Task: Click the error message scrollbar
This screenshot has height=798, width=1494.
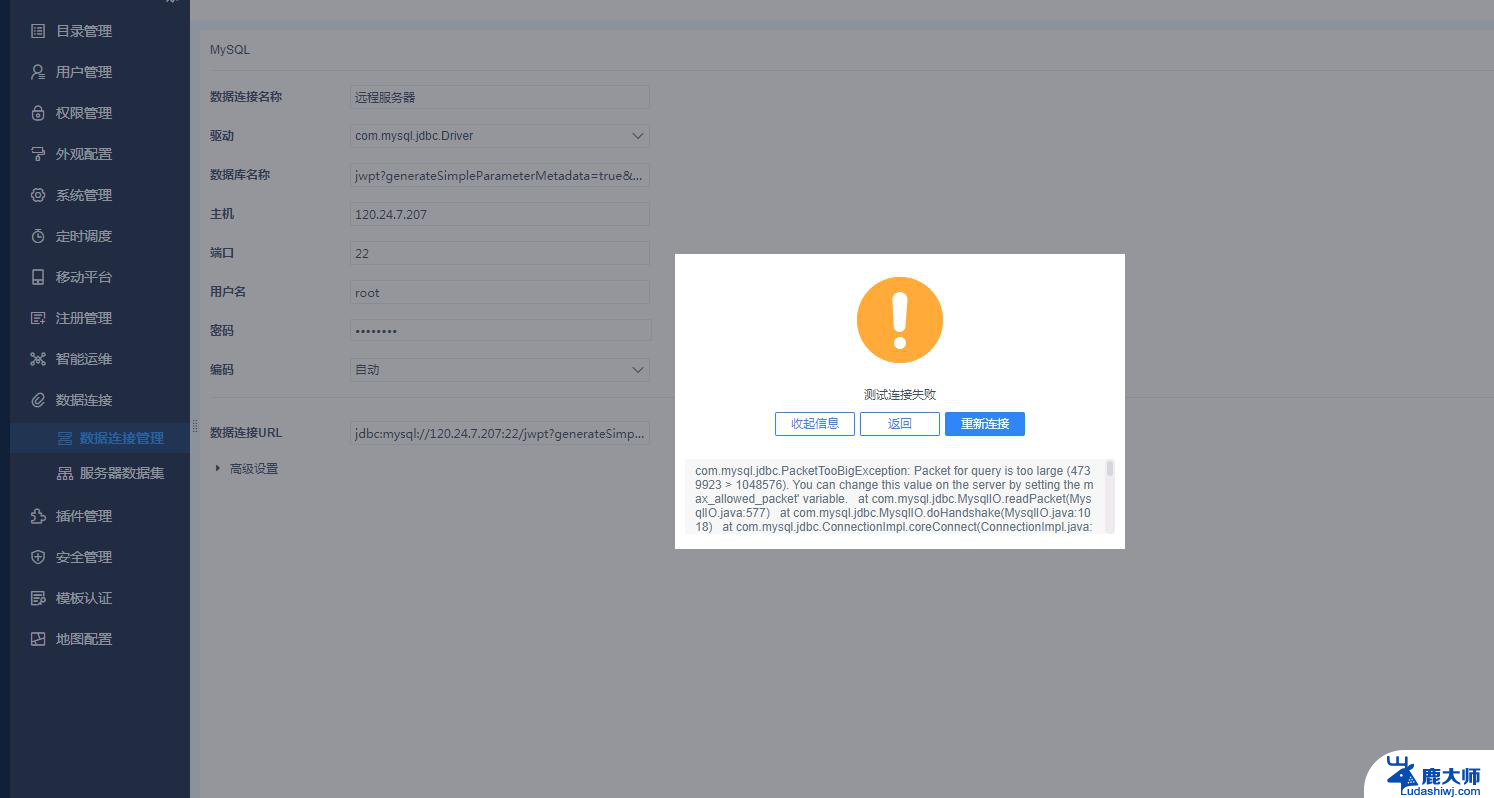Action: pyautogui.click(x=1110, y=469)
